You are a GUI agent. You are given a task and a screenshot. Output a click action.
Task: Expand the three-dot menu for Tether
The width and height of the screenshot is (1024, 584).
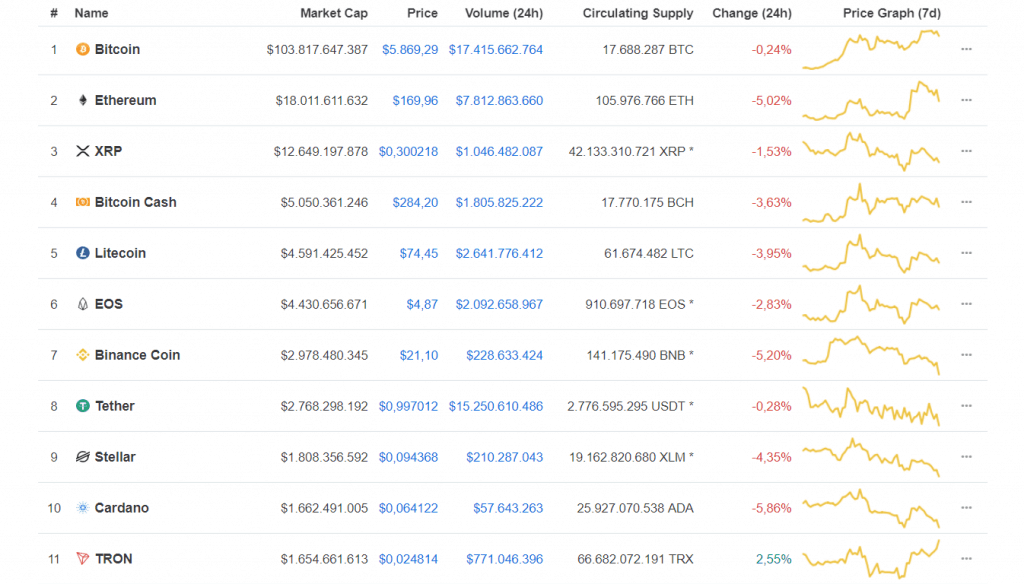[x=966, y=406]
